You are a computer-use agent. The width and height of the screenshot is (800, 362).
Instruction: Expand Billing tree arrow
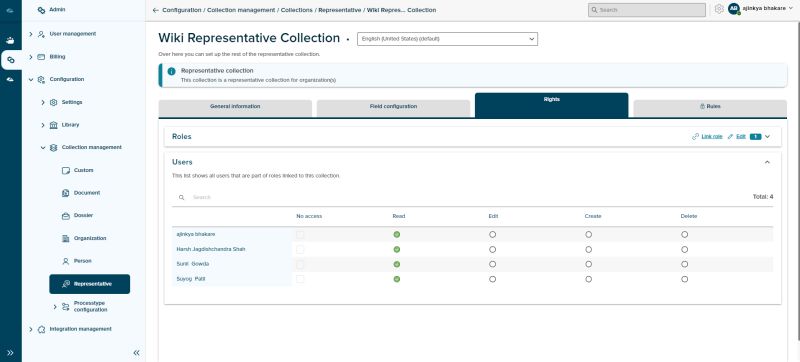31,57
